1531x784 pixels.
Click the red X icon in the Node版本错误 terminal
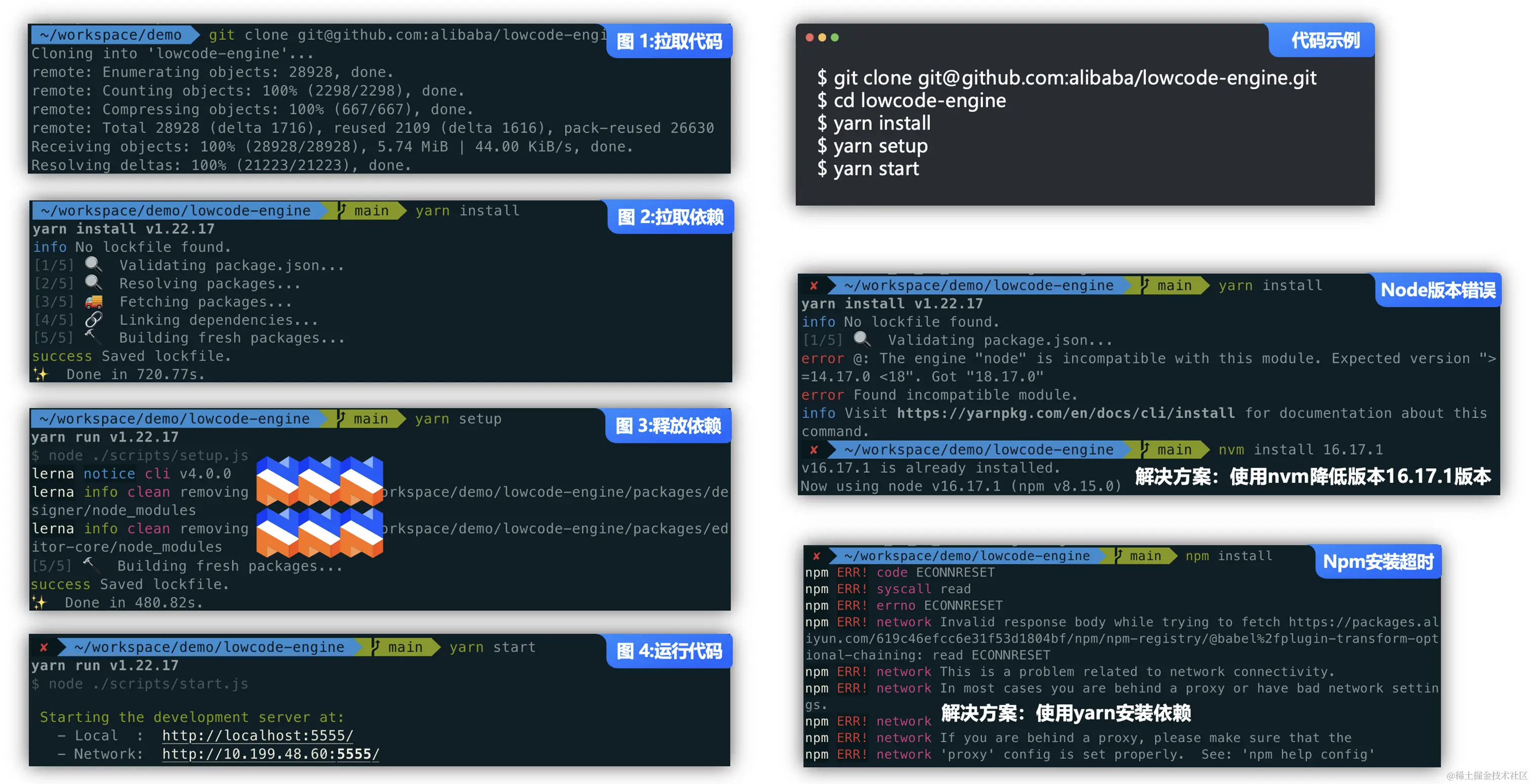814,285
